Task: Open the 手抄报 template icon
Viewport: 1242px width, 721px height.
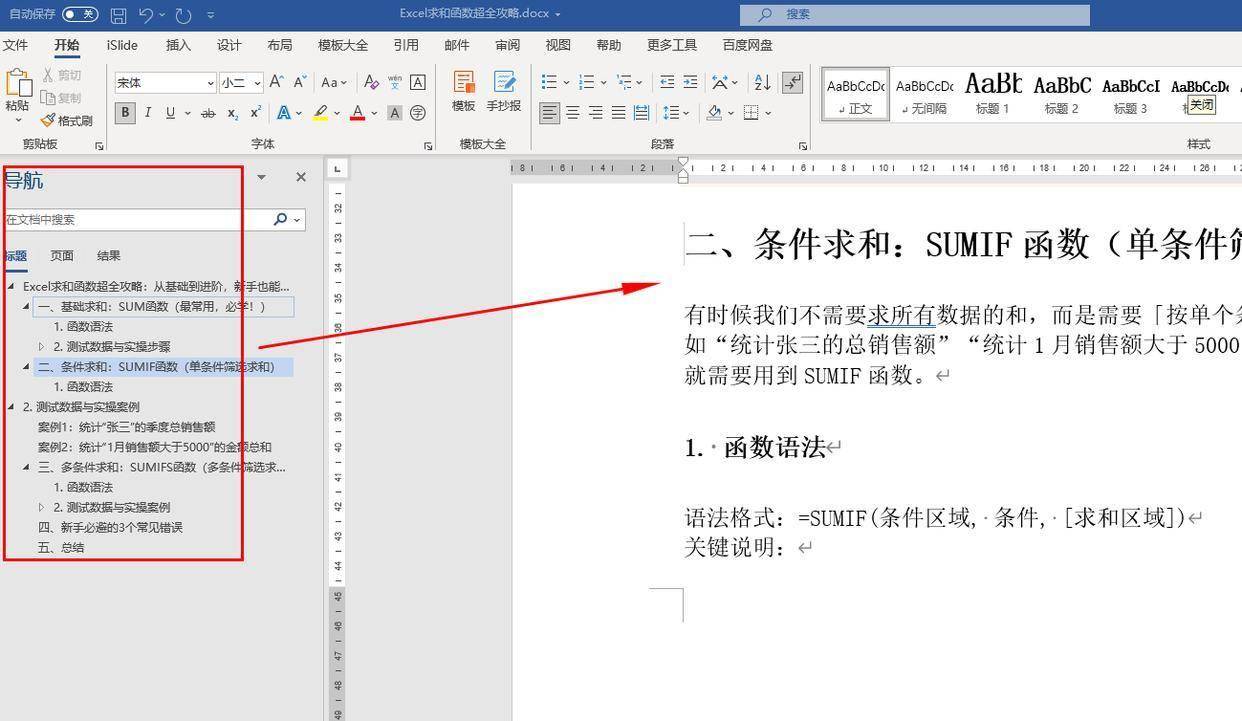Action: coord(503,90)
